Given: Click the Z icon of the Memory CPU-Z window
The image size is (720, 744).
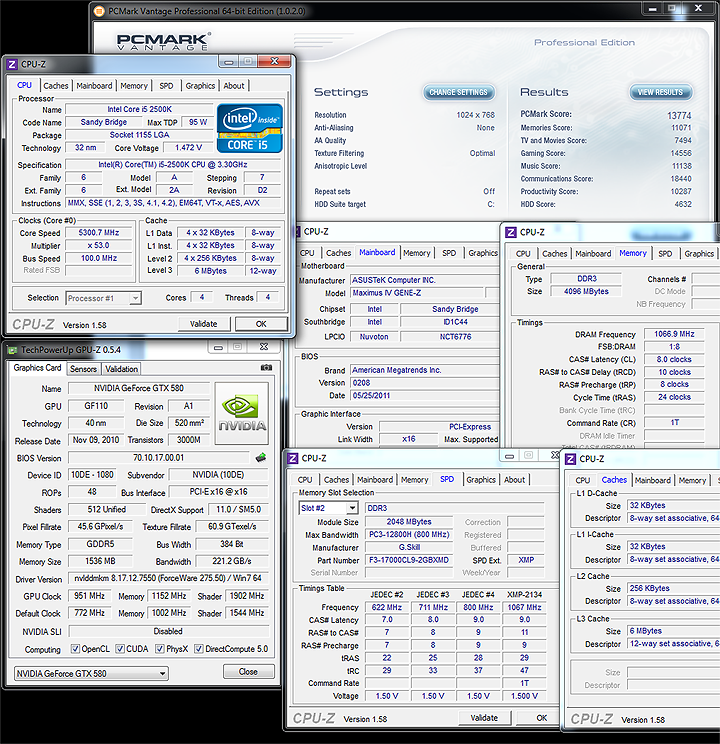Looking at the screenshot, I should (511, 232).
